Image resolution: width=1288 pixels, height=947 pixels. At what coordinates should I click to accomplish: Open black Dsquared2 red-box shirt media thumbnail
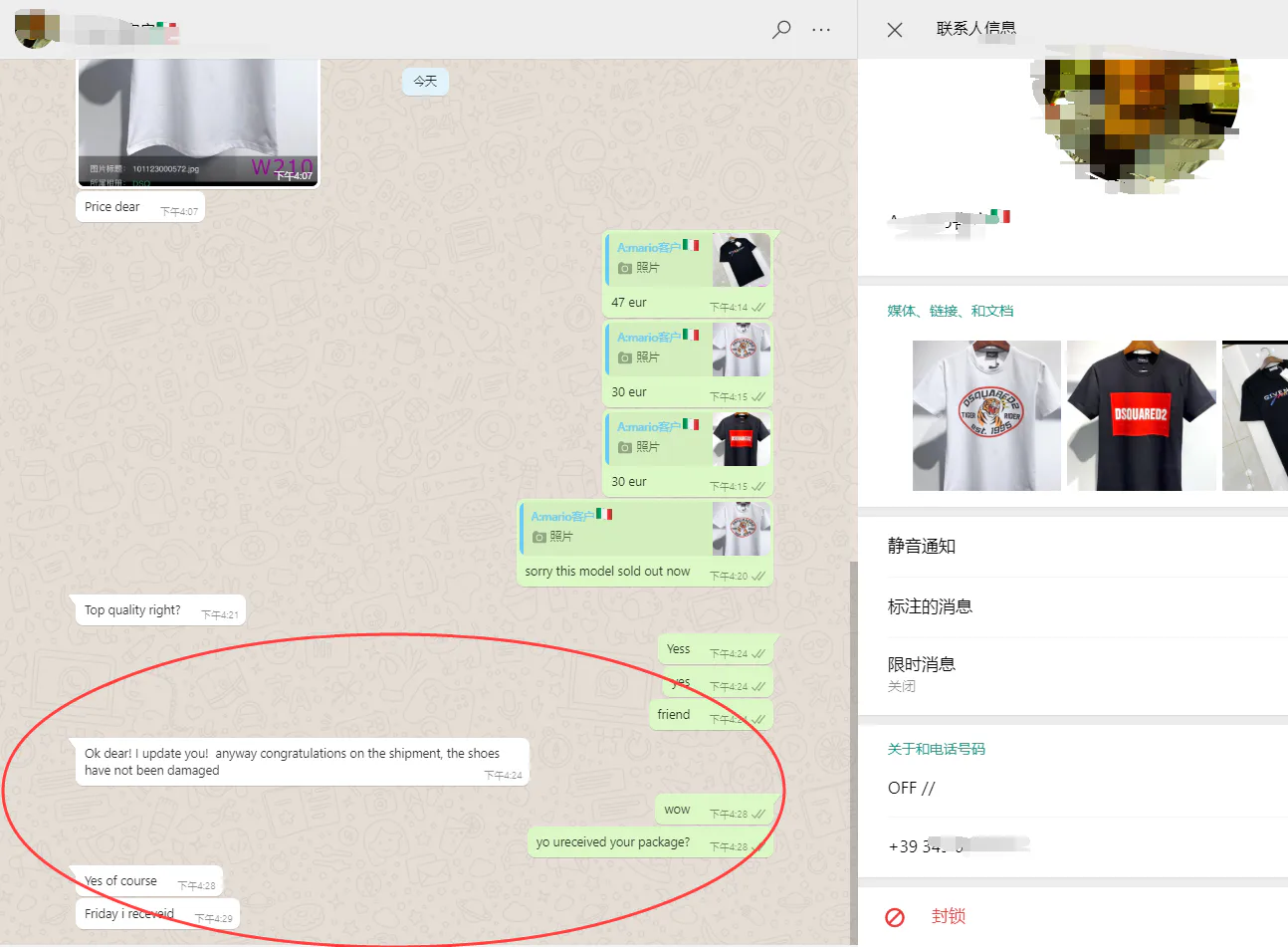click(1142, 415)
